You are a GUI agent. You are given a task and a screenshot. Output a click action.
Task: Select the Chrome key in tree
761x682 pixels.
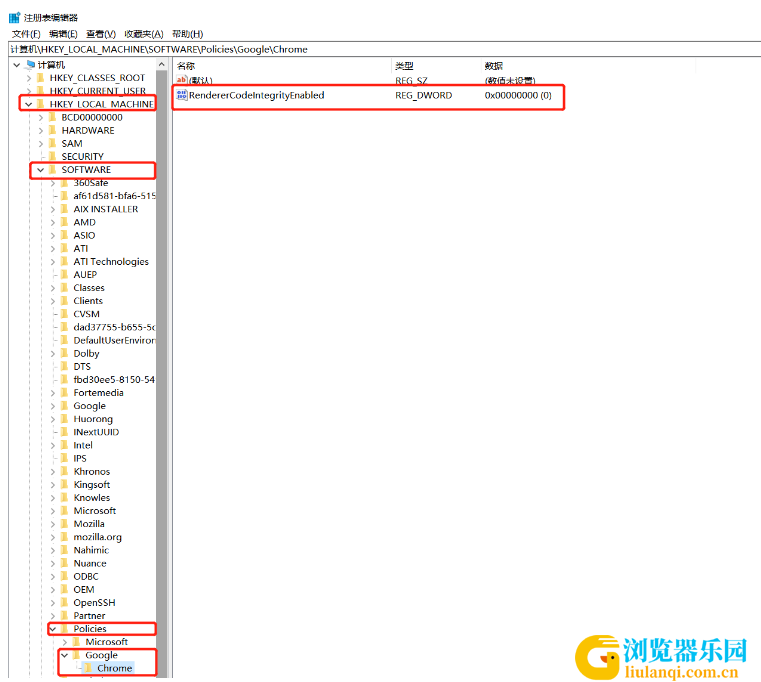coord(115,668)
